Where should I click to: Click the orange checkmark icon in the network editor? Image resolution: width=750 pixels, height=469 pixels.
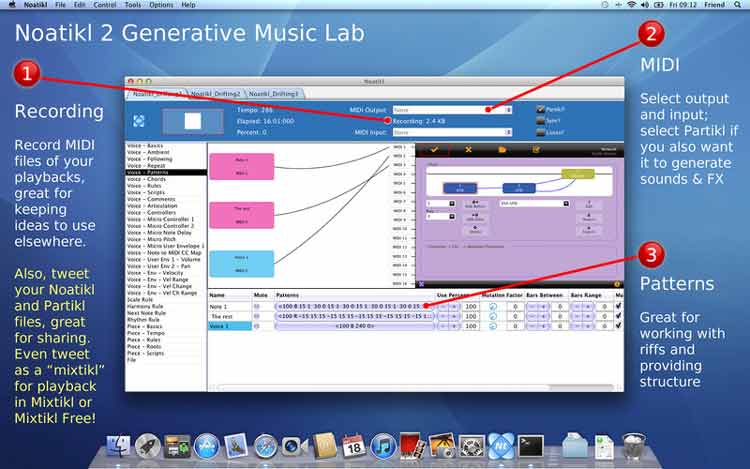(x=434, y=150)
